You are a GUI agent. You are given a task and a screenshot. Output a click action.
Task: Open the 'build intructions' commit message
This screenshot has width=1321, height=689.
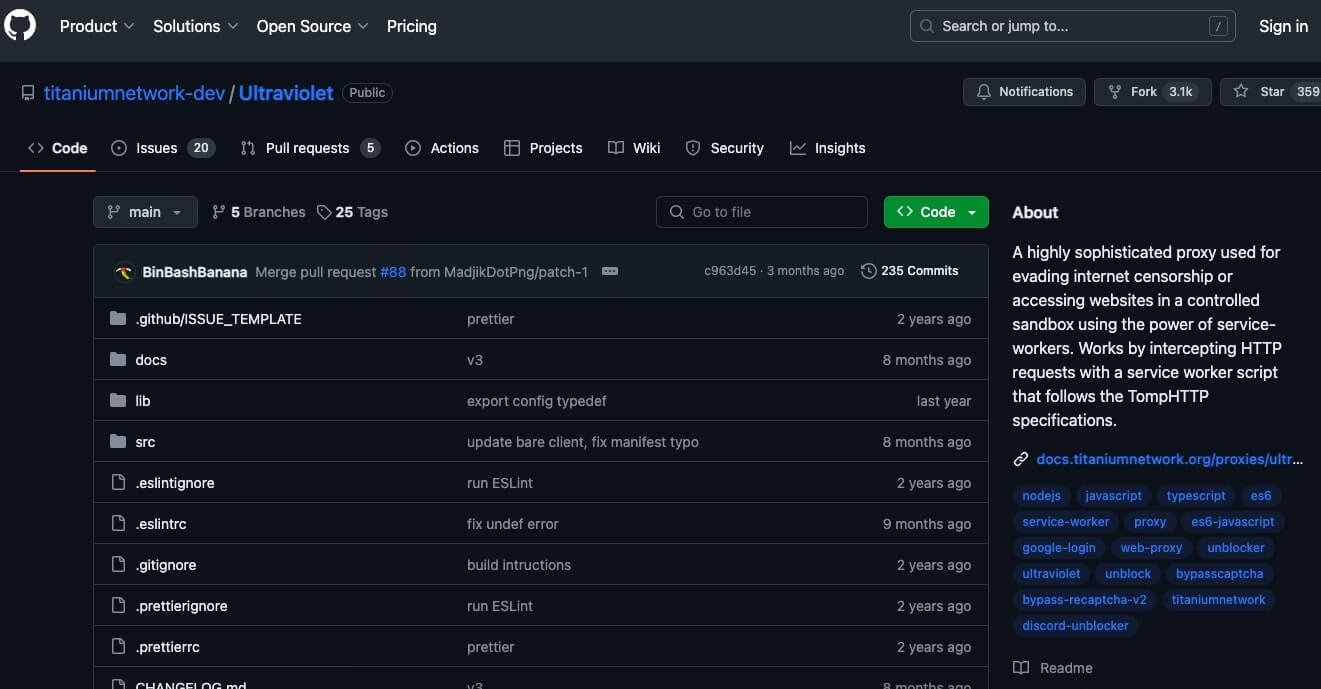tap(519, 565)
